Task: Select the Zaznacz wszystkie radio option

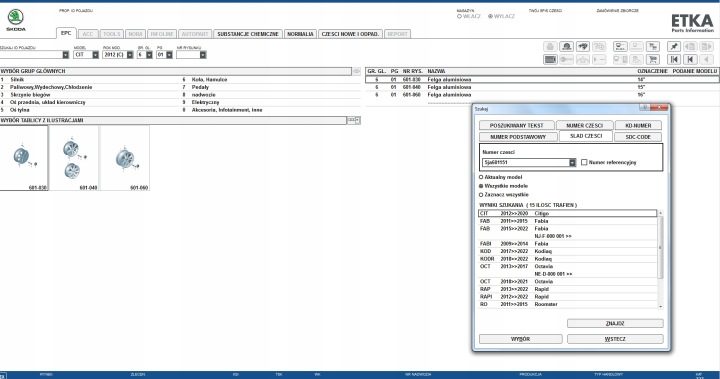Action: point(481,195)
